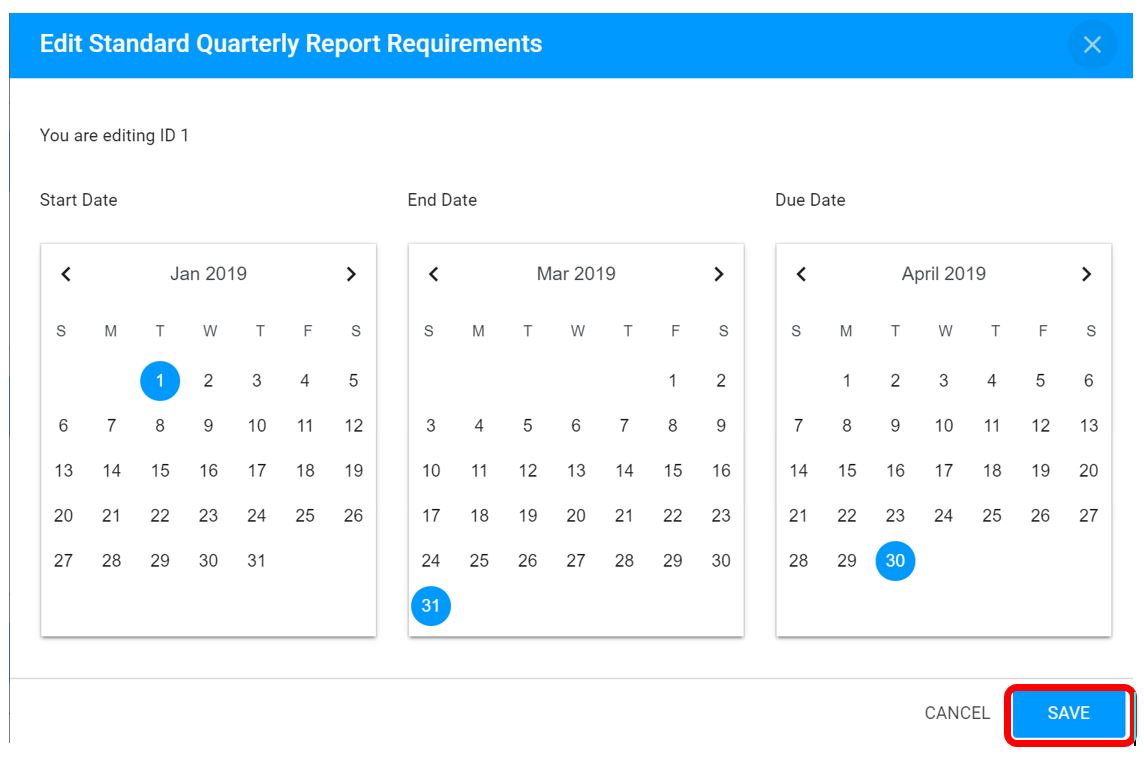The image size is (1144, 765).
Task: Save the quarterly report requirements
Action: (1069, 713)
